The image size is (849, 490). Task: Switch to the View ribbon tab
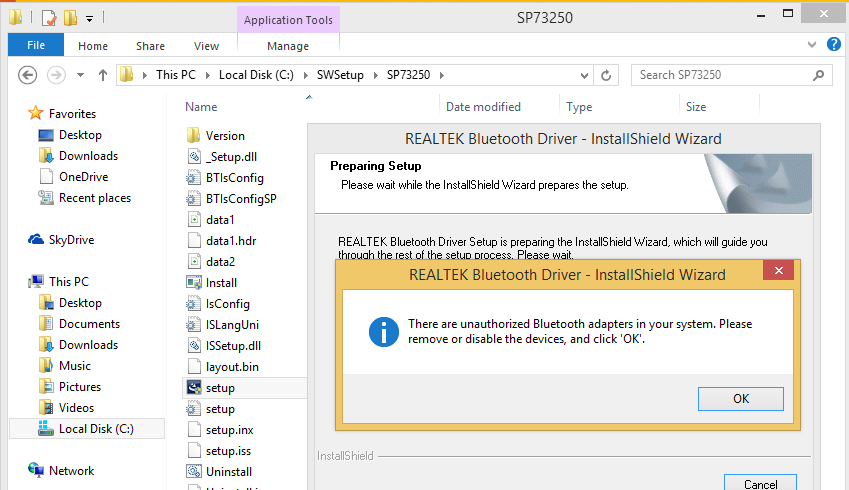coord(206,46)
